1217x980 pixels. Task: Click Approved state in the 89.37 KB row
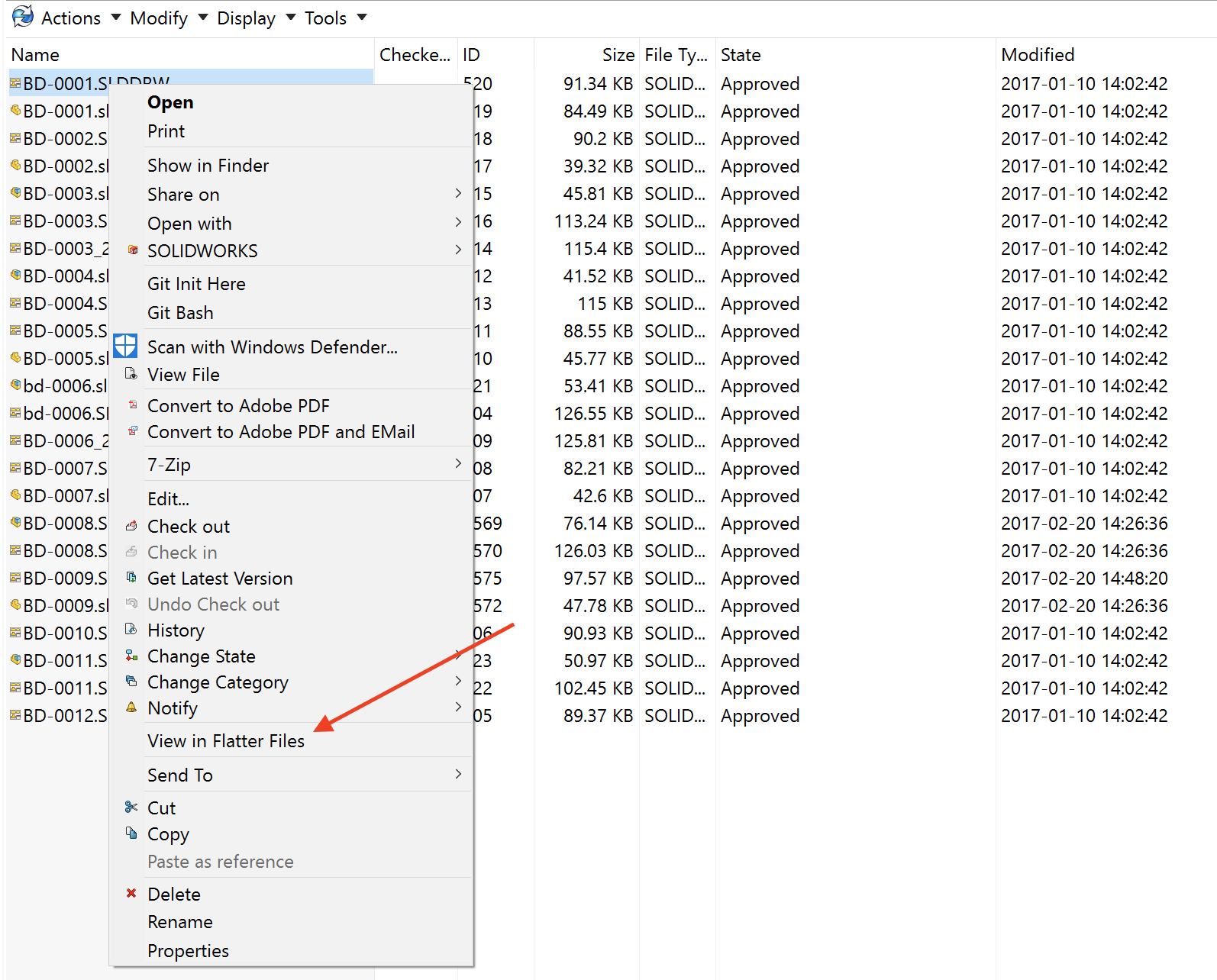760,716
